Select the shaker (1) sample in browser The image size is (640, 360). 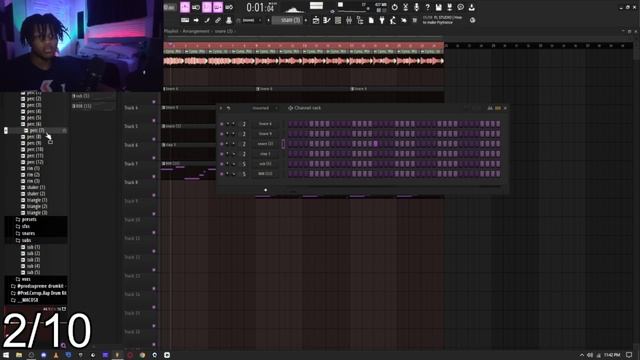coord(36,187)
